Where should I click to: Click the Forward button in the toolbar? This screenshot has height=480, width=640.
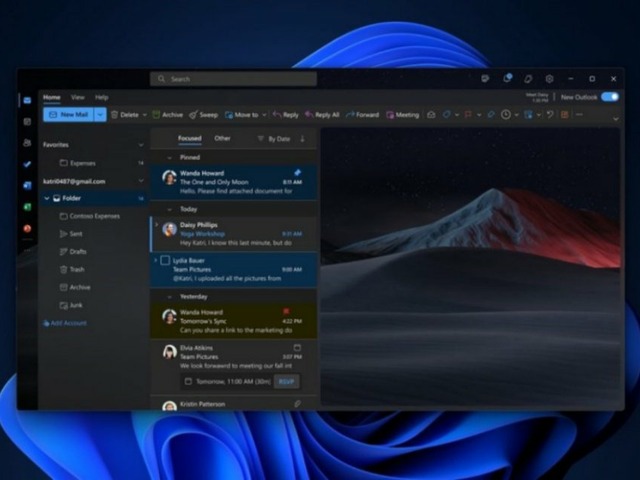pos(362,115)
